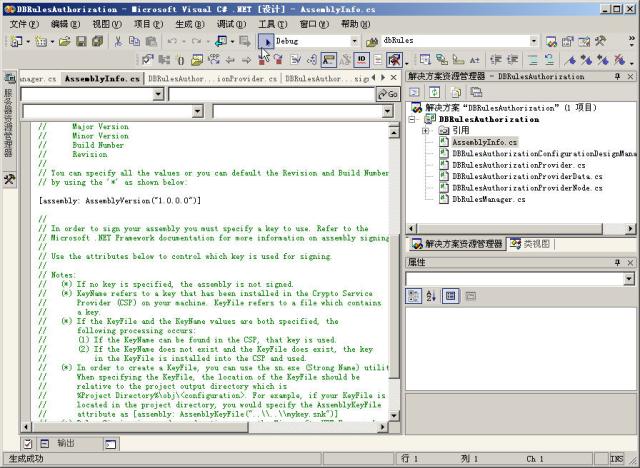
Task: Go to the previous bookmark icon
Action: click(x=602, y=60)
